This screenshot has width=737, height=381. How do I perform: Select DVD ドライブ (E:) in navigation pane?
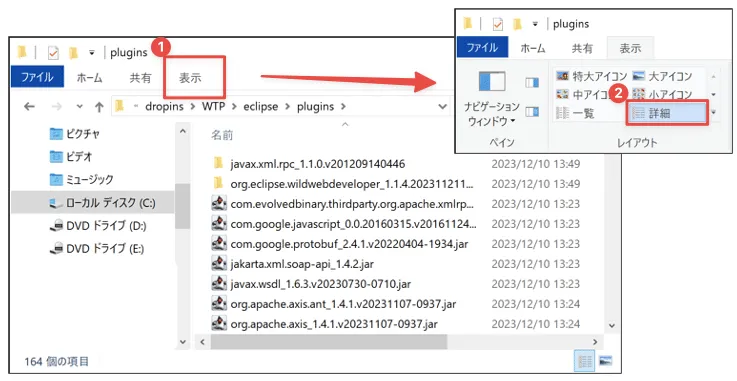click(97, 248)
